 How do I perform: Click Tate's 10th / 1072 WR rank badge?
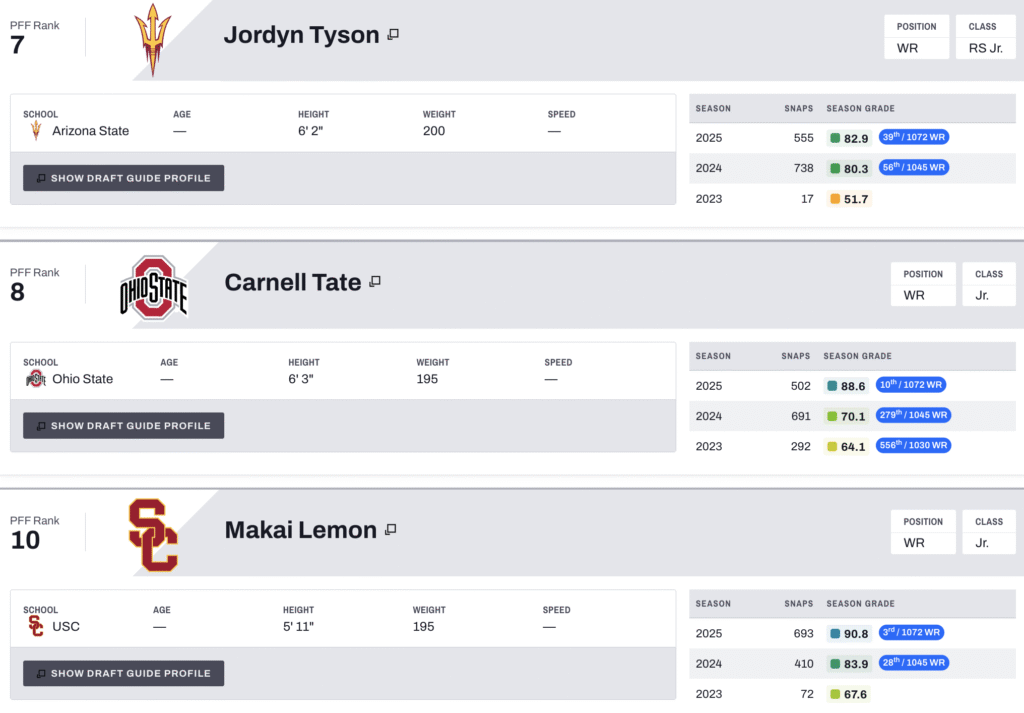click(913, 385)
